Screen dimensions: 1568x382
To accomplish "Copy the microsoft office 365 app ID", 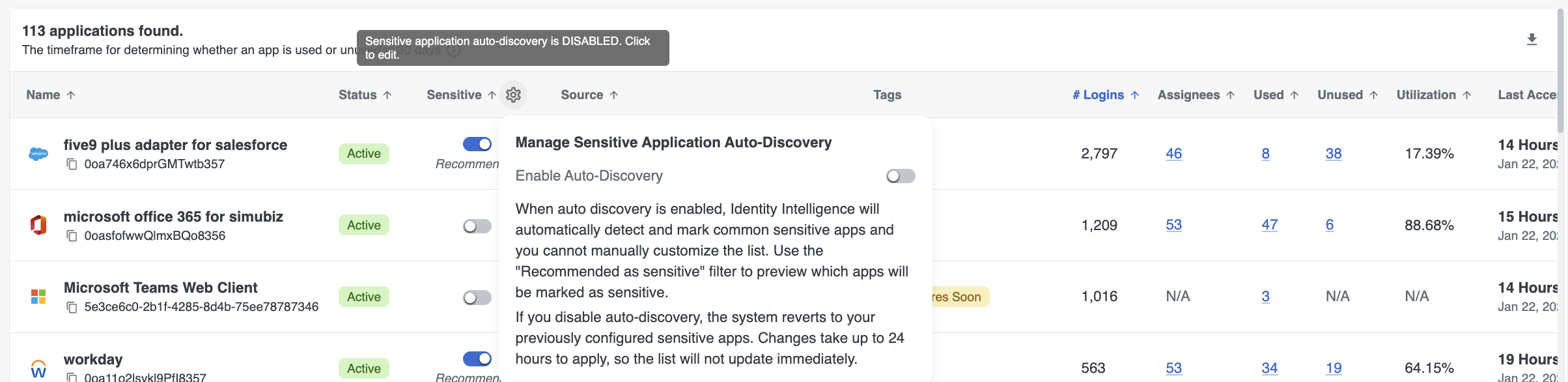I will (72, 236).
